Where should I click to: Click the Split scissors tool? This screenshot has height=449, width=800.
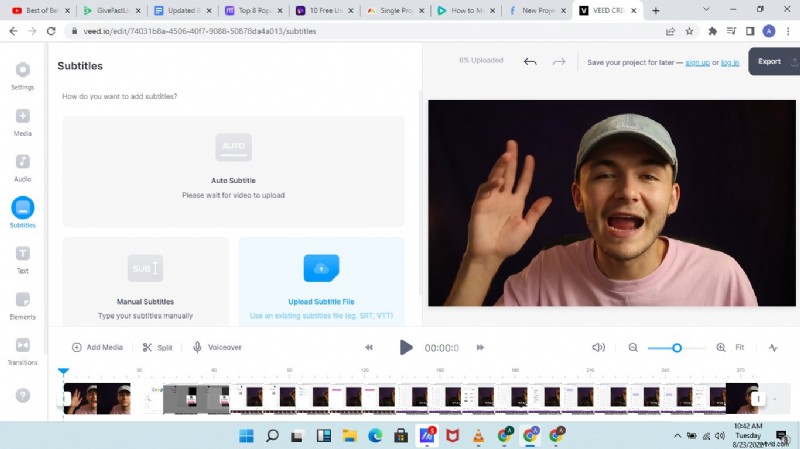click(x=157, y=347)
